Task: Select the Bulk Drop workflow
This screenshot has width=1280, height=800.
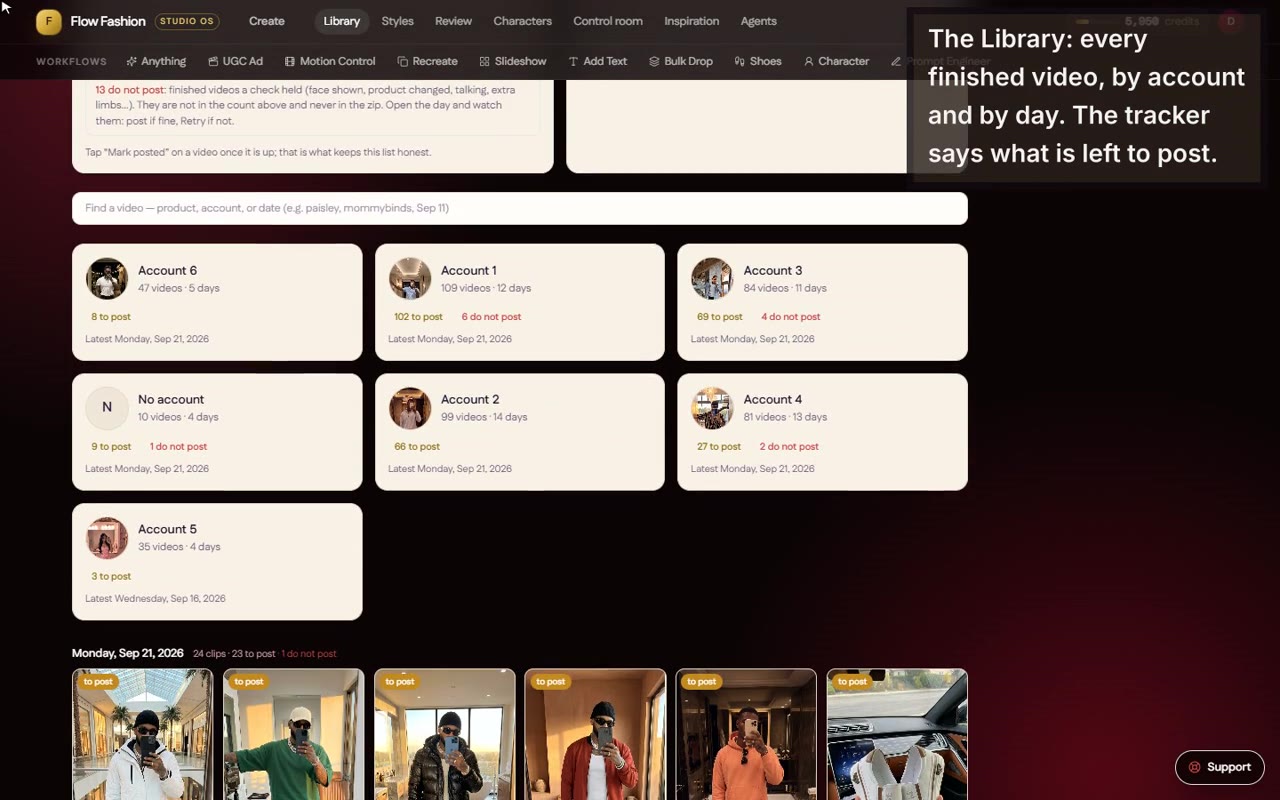Action: pyautogui.click(x=680, y=61)
